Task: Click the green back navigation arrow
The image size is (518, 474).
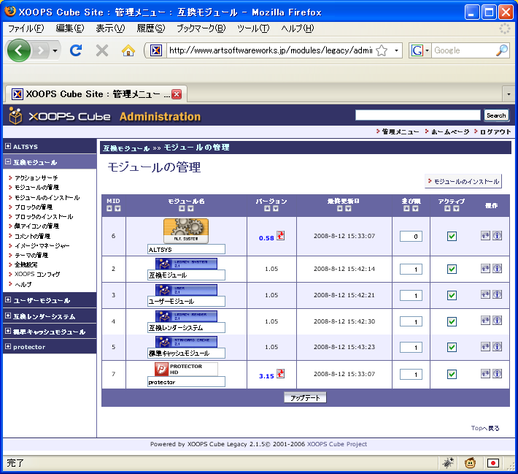Action: click(19, 51)
